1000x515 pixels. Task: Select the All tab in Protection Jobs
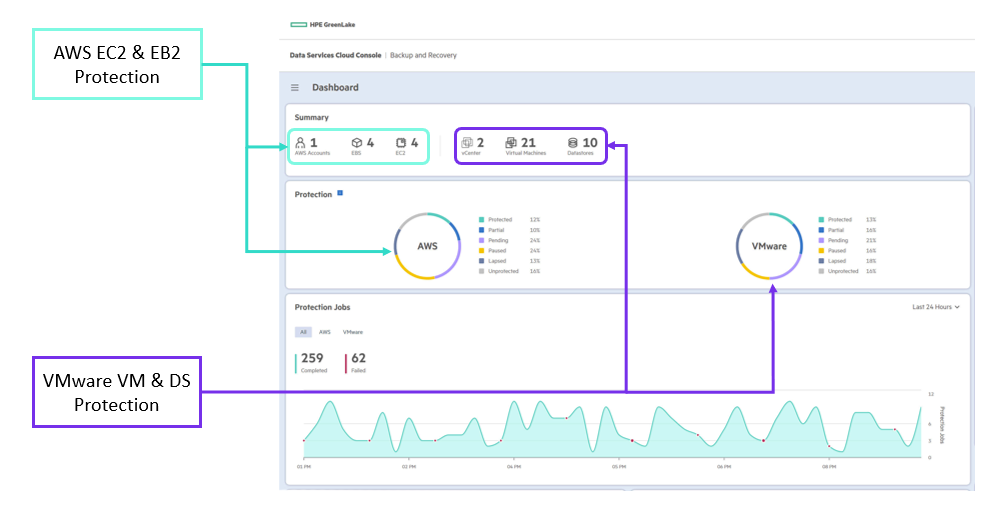[x=303, y=332]
